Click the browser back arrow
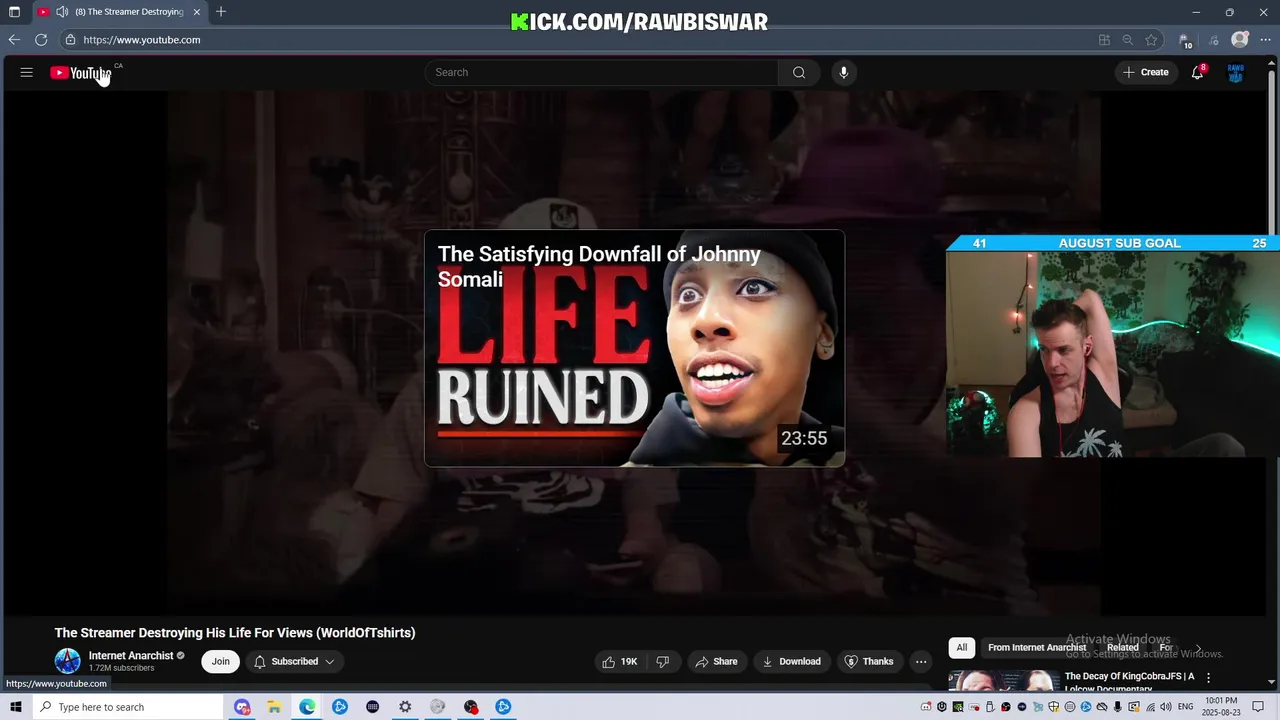The height and width of the screenshot is (720, 1280). coord(14,40)
